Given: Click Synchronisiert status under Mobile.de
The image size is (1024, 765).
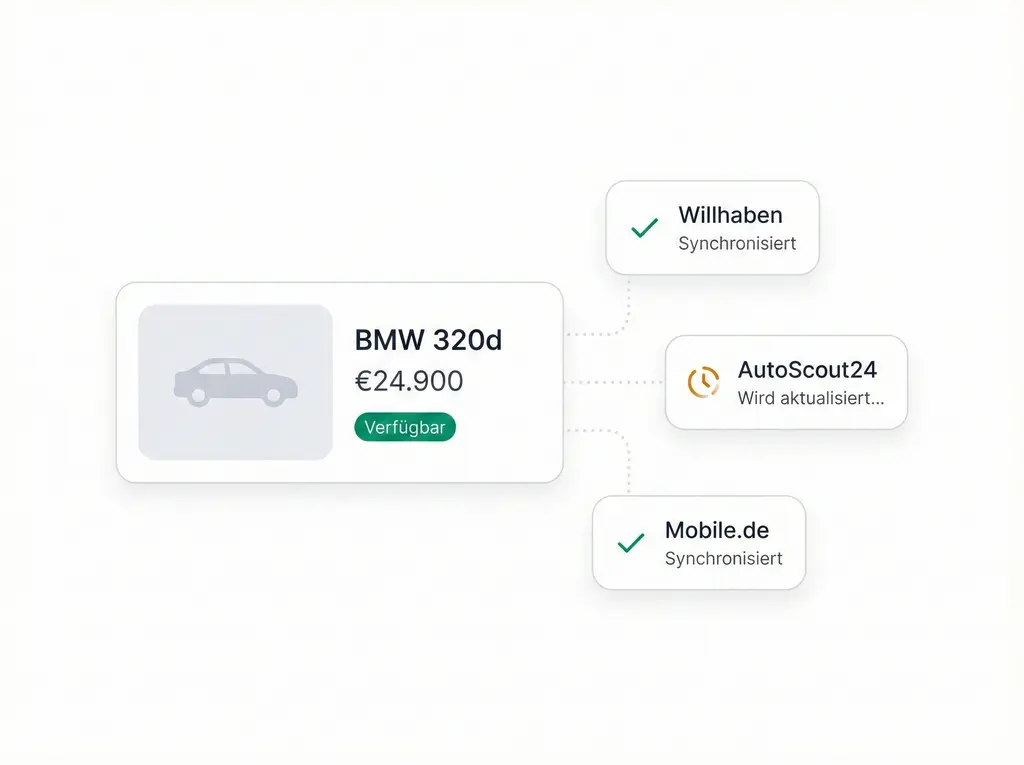Looking at the screenshot, I should (723, 558).
